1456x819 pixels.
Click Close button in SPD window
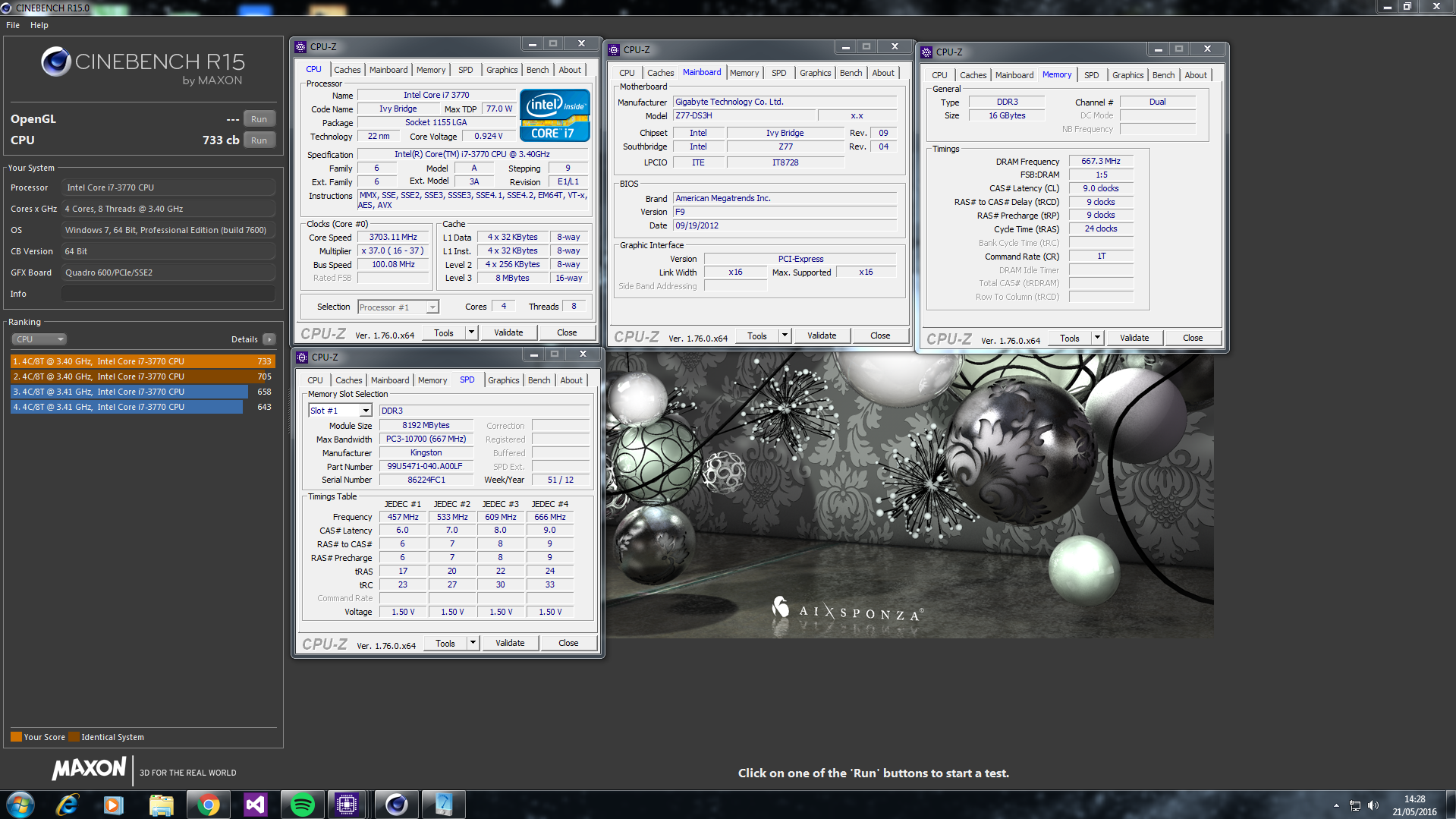click(x=568, y=643)
